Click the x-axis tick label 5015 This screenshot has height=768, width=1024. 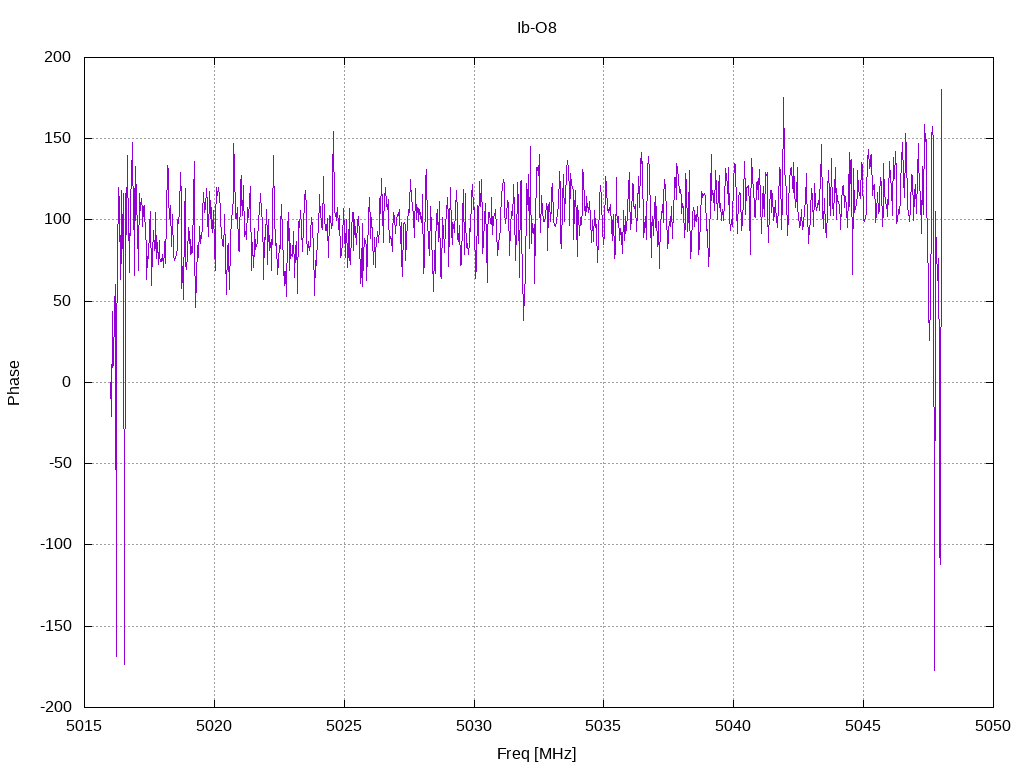coord(84,726)
